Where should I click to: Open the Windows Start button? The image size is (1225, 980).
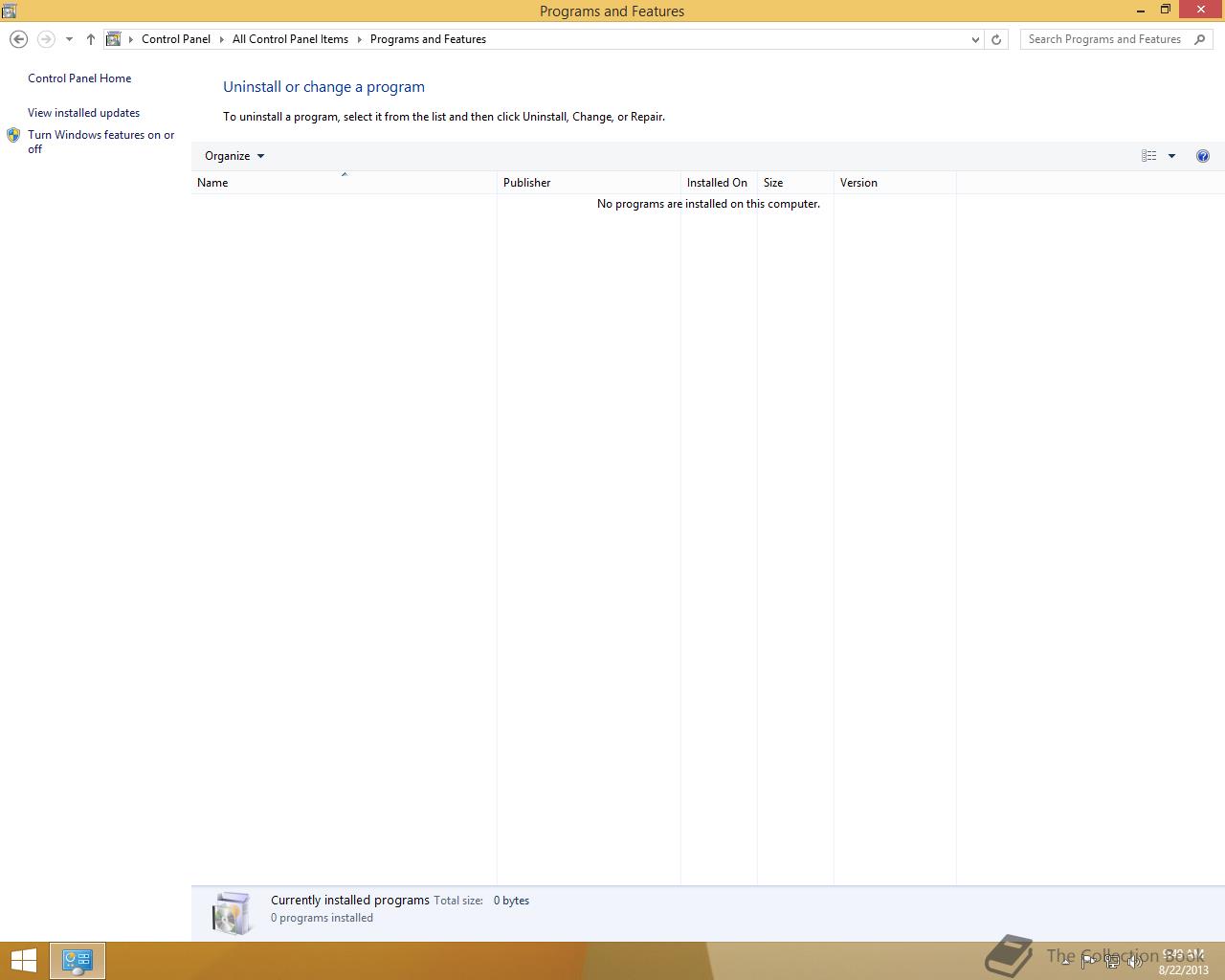[x=23, y=961]
